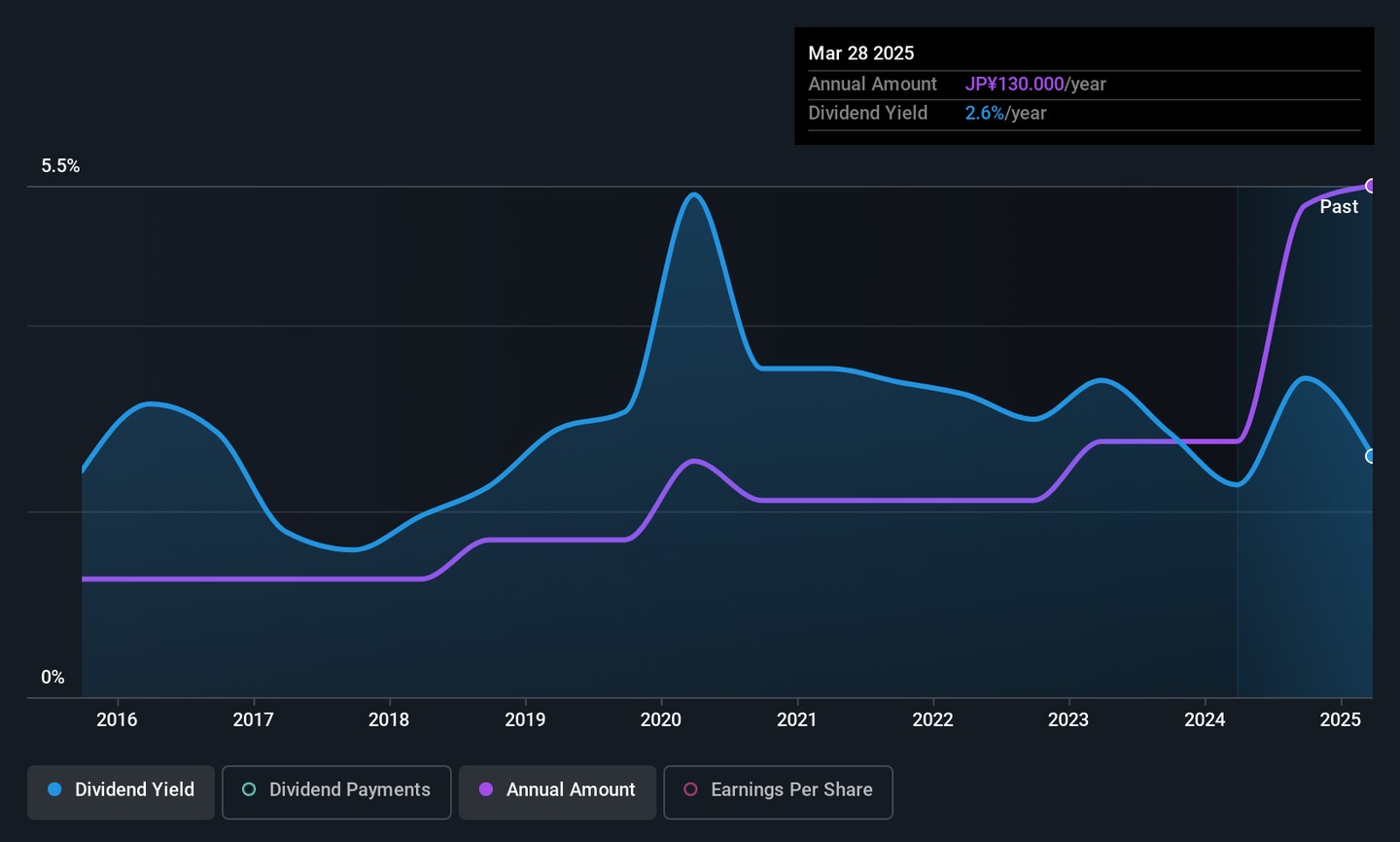The image size is (1400, 842).
Task: Enable the Dividend Payments series
Action: [336, 790]
